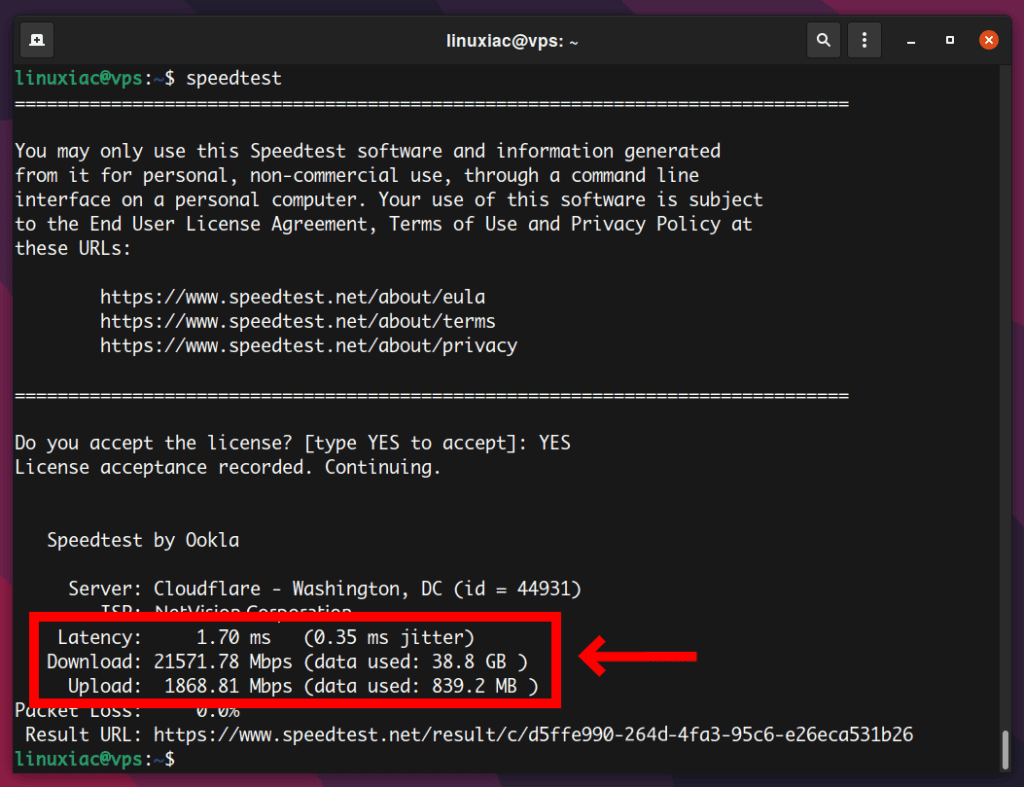This screenshot has height=787, width=1024.
Task: Maximize the terminal window
Action: click(x=950, y=40)
